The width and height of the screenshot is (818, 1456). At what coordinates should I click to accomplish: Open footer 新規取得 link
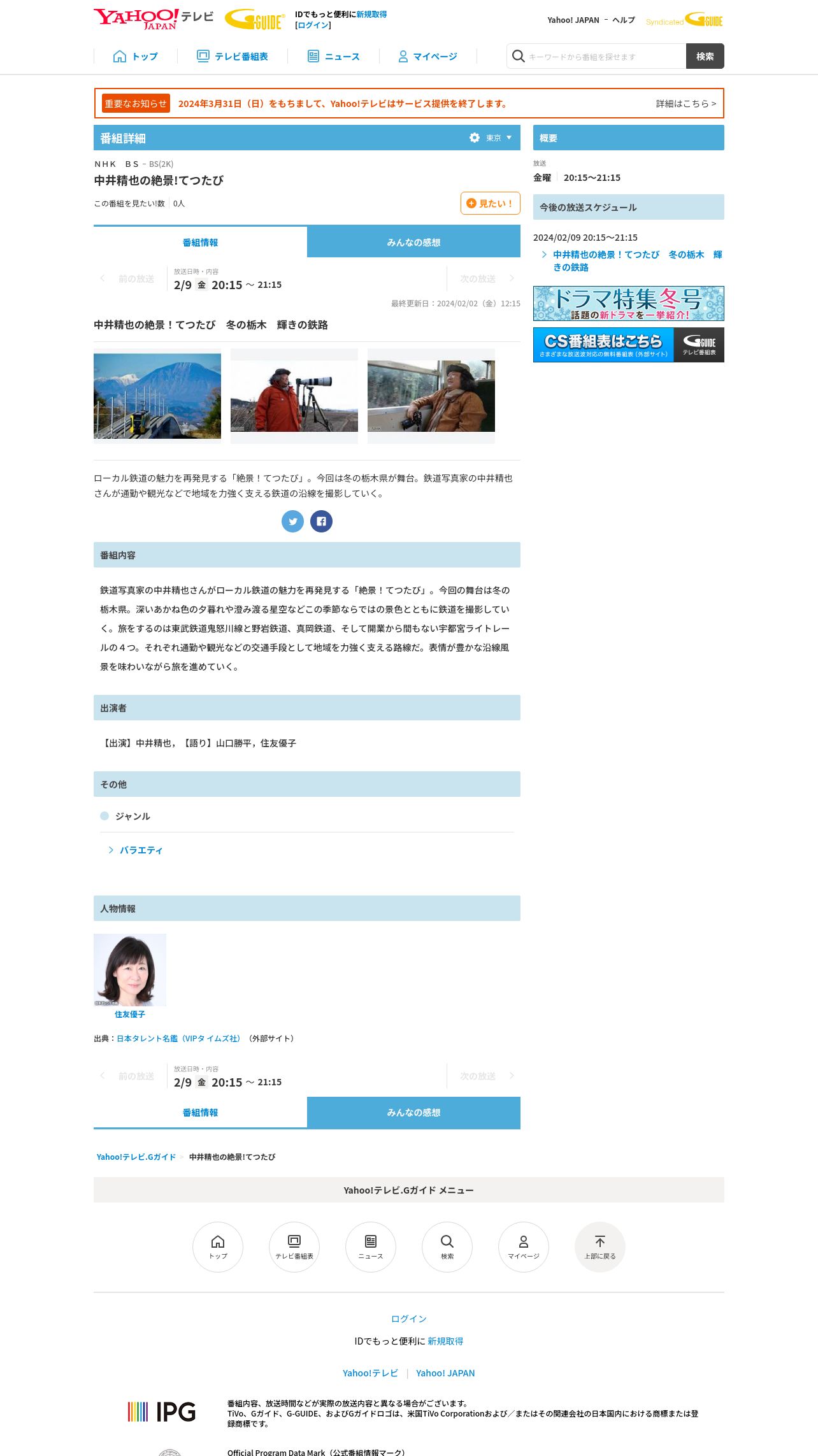coord(445,1341)
